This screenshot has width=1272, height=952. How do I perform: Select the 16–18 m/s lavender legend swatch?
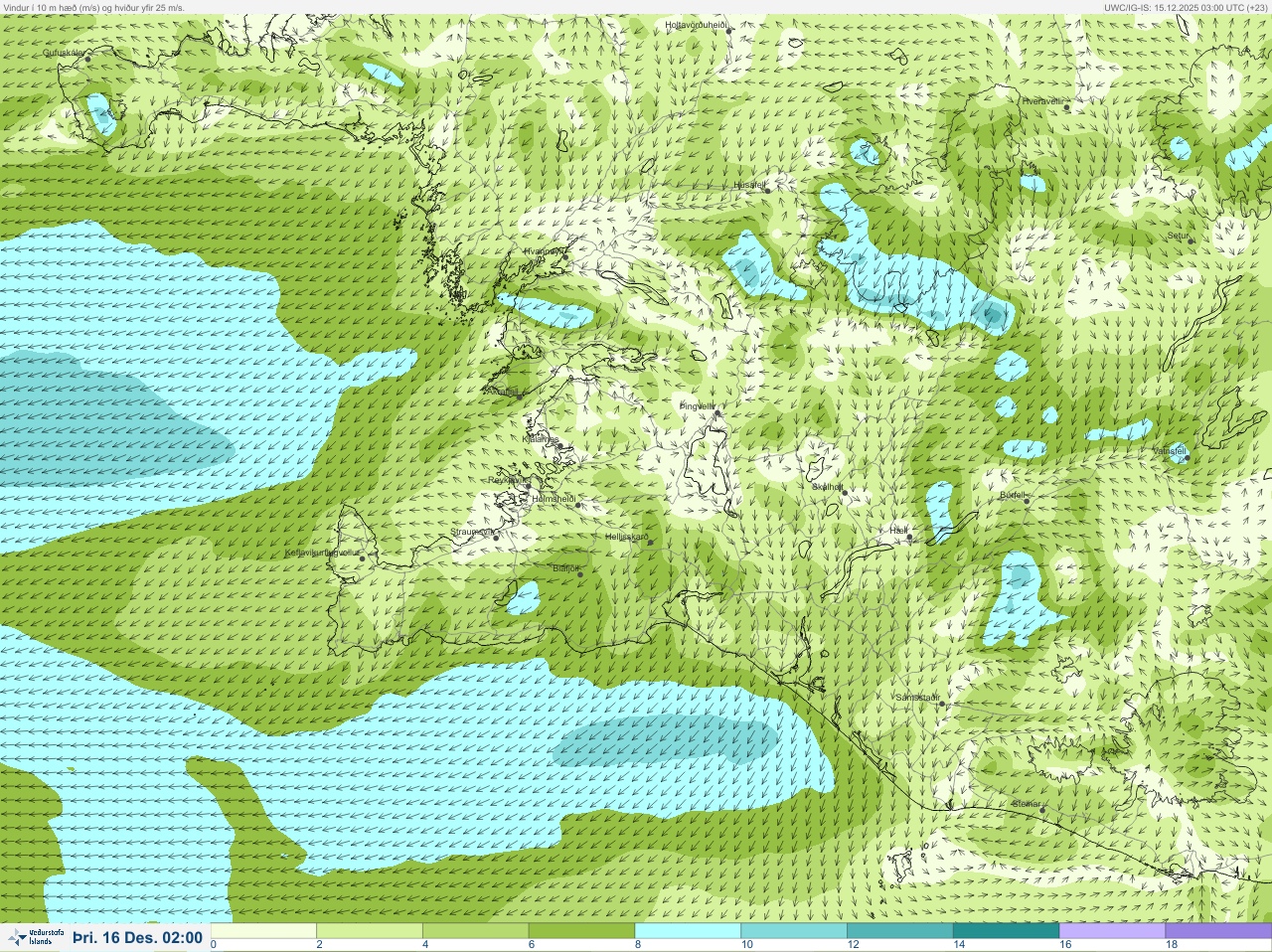(x=1112, y=931)
